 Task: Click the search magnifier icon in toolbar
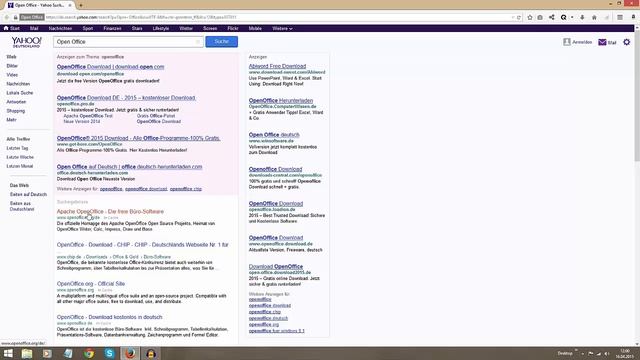coord(564,18)
